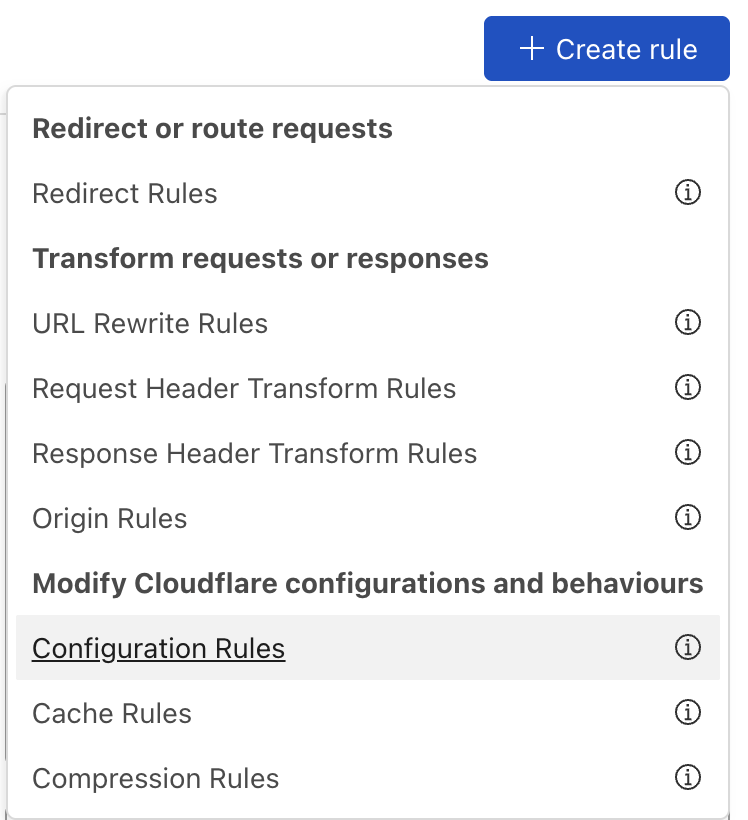
Task: Click the Create rule button
Action: coord(606,48)
